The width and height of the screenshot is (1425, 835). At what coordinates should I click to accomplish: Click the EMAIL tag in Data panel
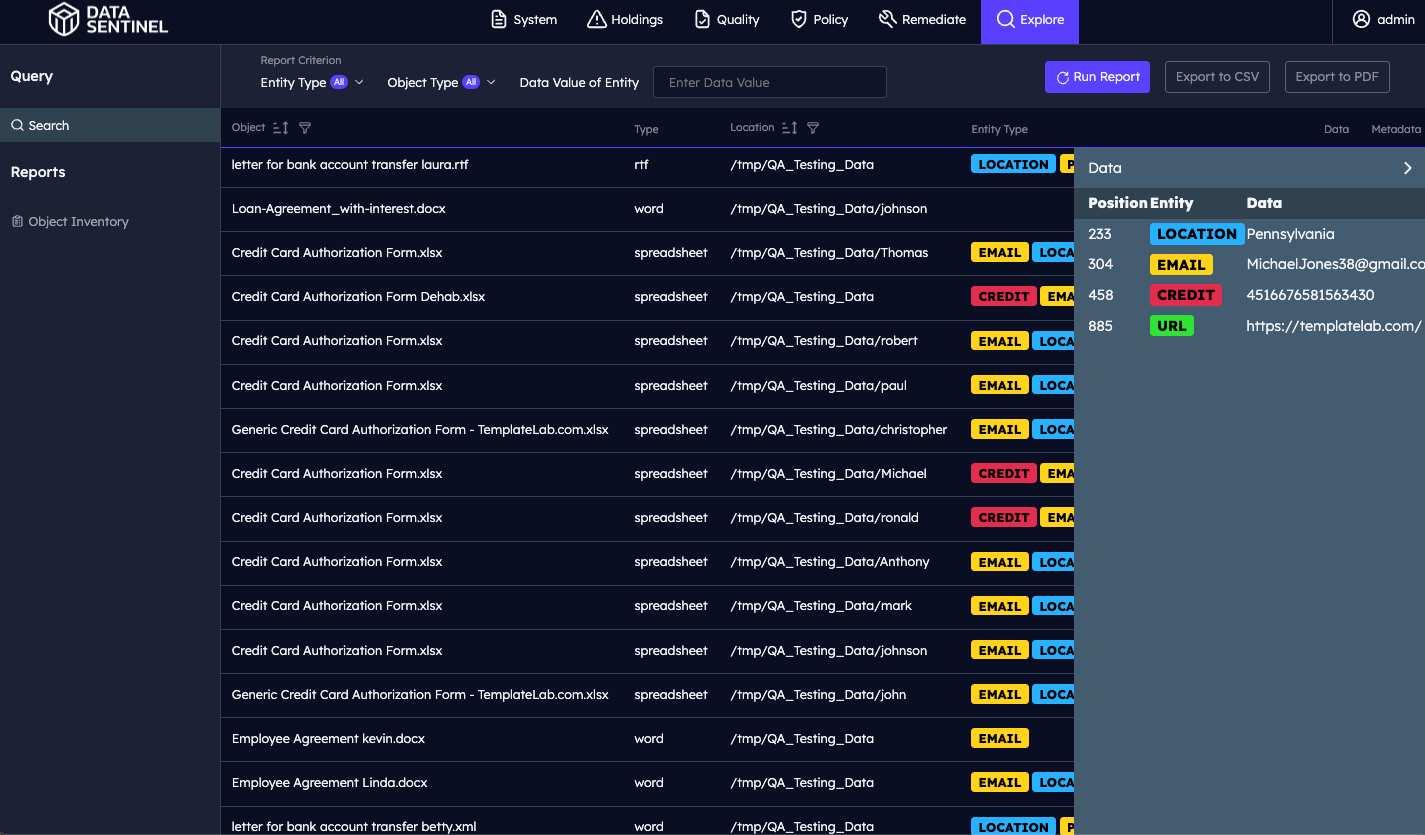[1181, 265]
